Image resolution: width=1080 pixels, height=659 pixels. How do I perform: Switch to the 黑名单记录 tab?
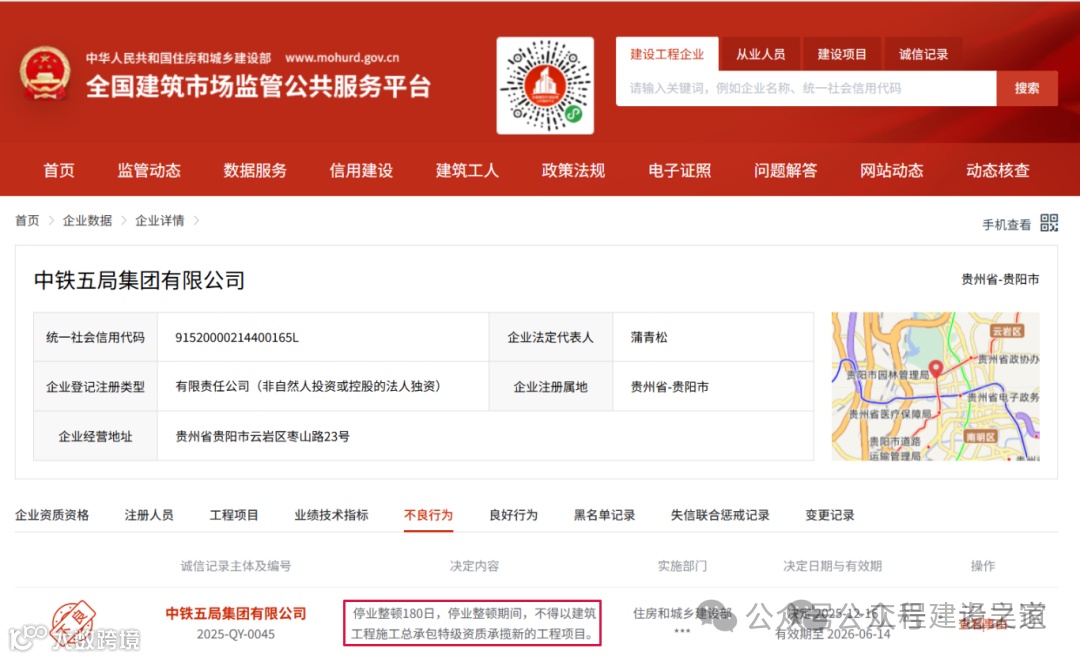(x=604, y=515)
